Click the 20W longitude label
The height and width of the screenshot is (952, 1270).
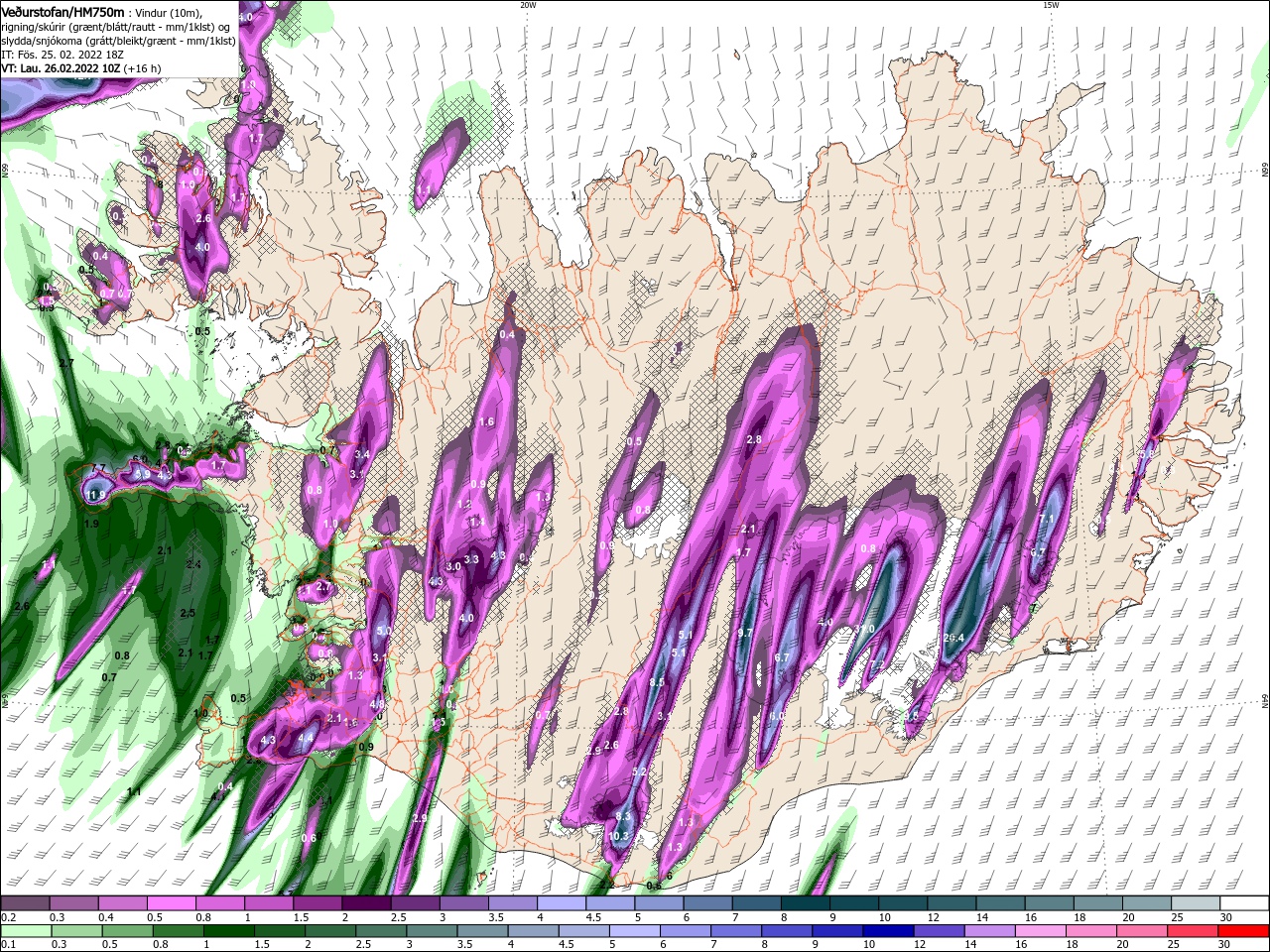point(528,4)
